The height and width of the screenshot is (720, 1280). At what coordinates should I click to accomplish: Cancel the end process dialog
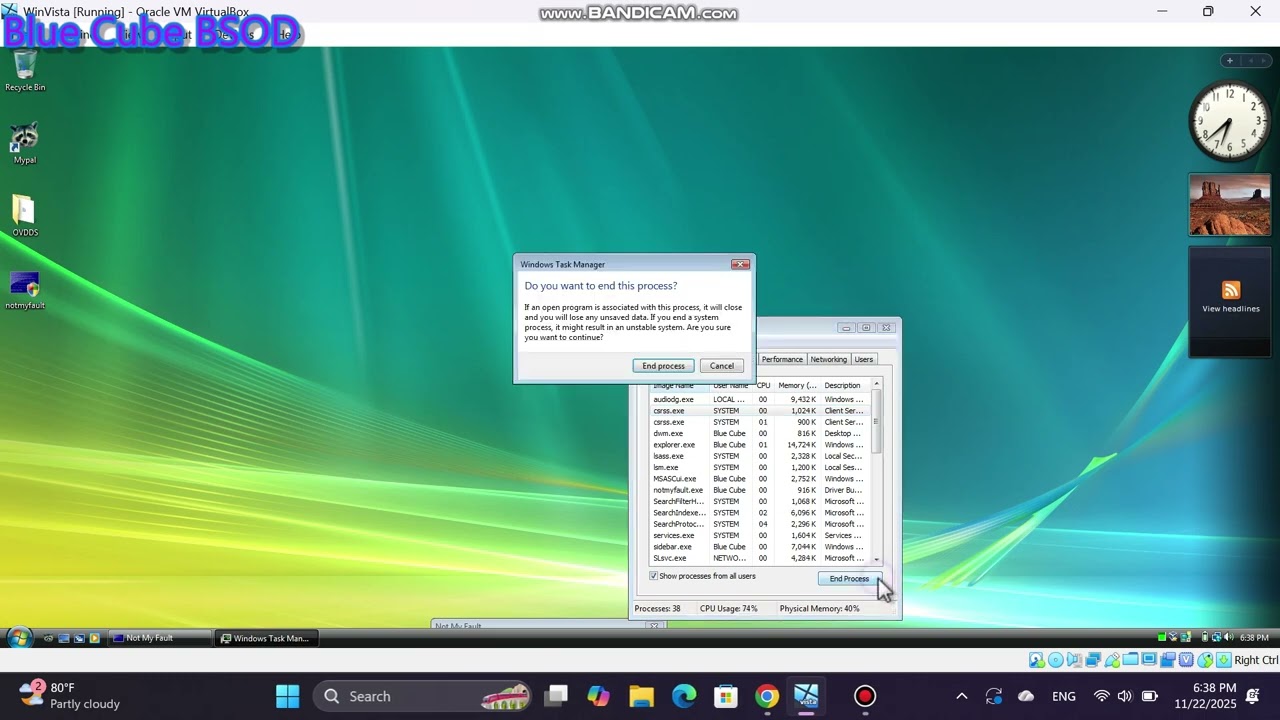(x=722, y=366)
